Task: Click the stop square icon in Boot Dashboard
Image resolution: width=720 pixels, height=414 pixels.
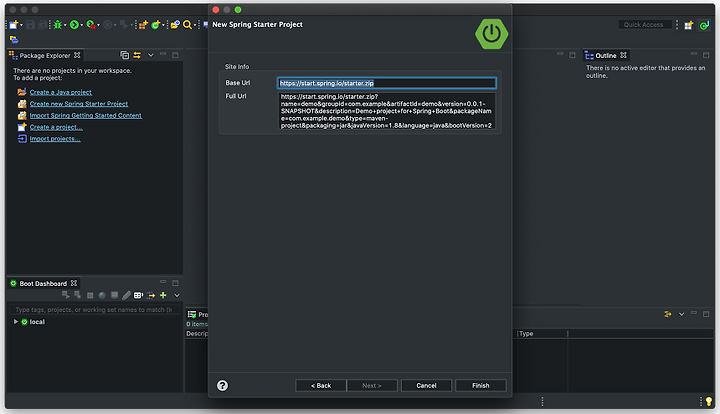Action: [x=90, y=296]
